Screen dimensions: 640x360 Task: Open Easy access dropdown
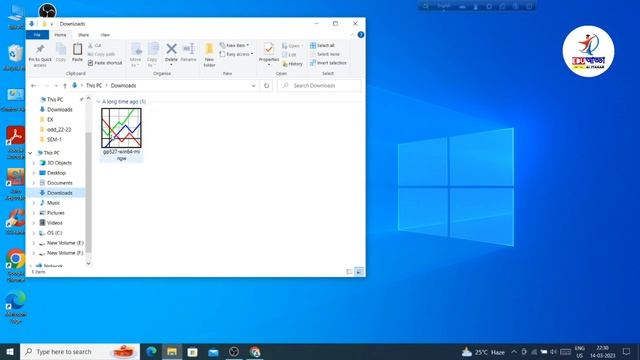point(236,54)
